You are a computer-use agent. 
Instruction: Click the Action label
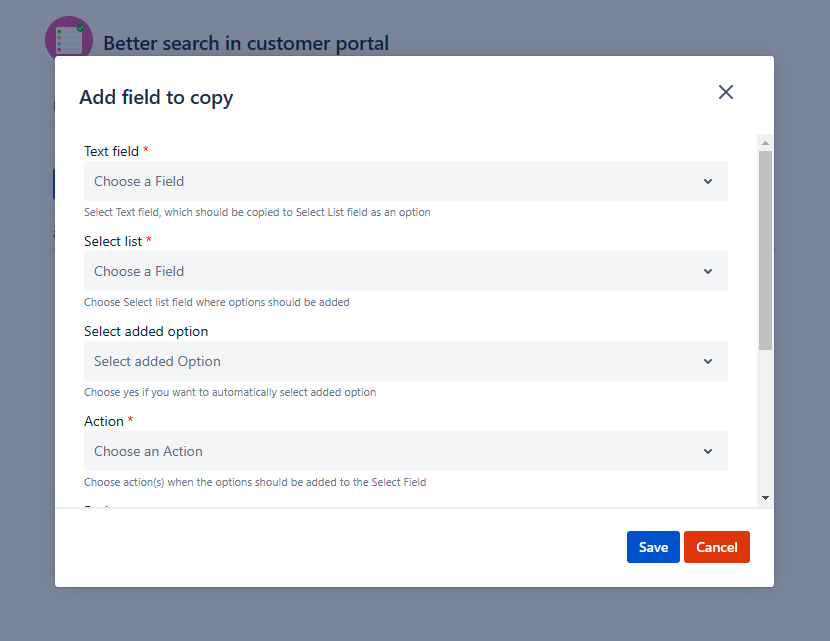coord(104,421)
